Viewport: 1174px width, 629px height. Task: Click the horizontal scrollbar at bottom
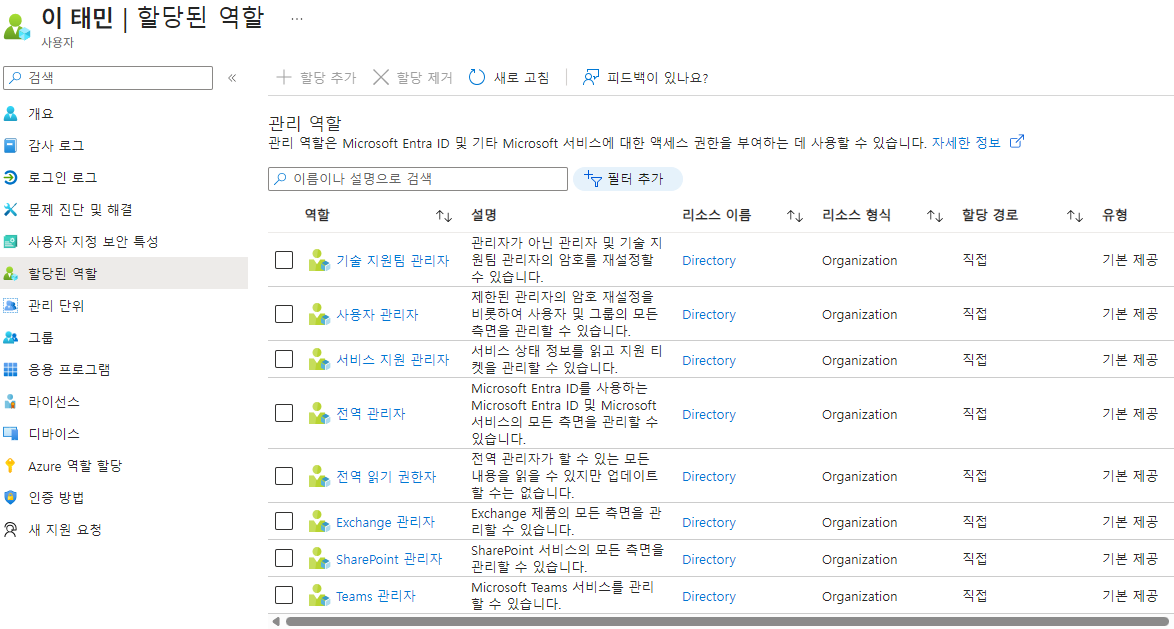click(x=726, y=621)
